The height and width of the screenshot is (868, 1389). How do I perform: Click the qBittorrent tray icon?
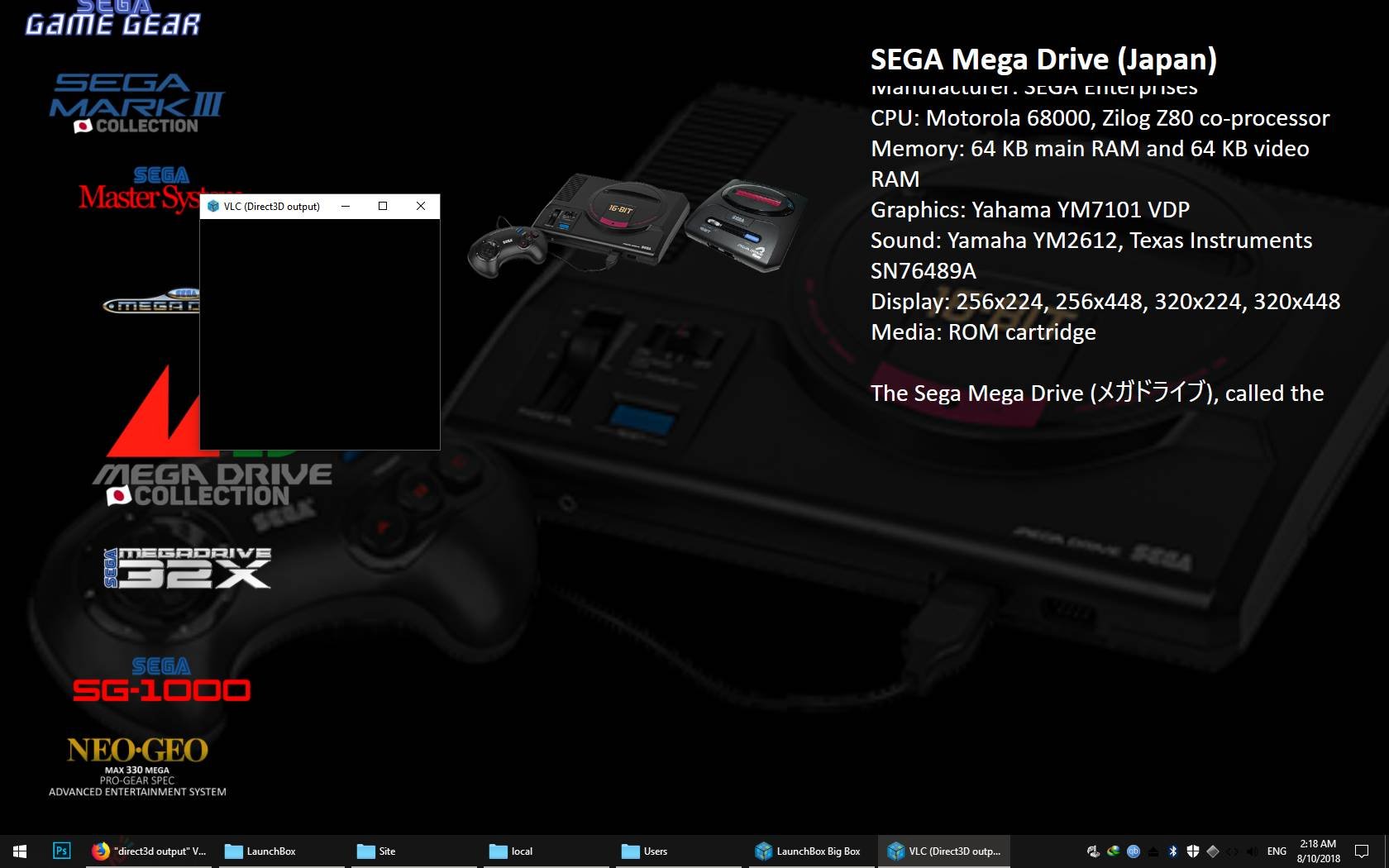[1134, 851]
